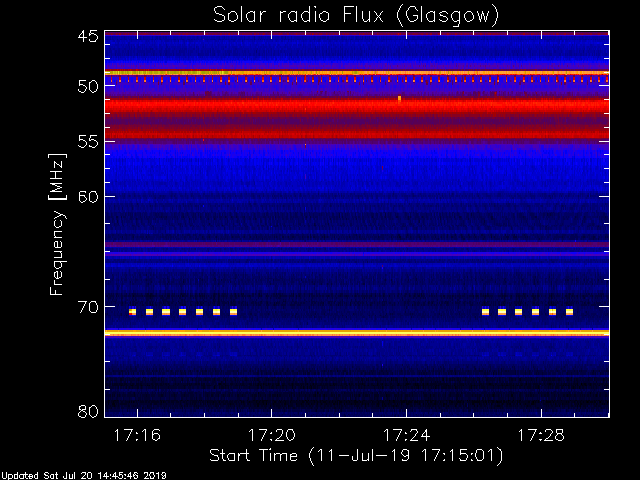
Task: Click the '70' frequency tick label
Action: pyautogui.click(x=88, y=307)
